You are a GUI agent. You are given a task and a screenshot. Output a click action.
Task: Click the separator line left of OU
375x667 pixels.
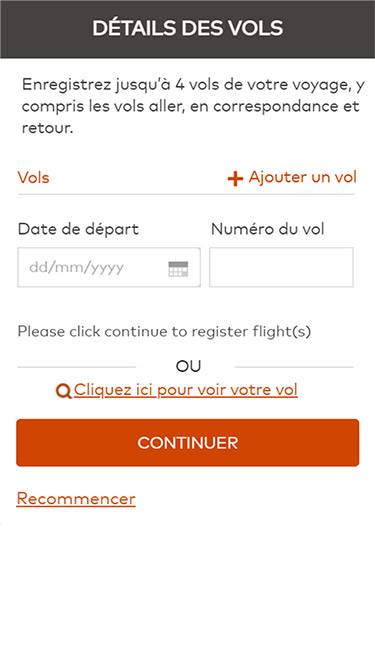[77, 367]
